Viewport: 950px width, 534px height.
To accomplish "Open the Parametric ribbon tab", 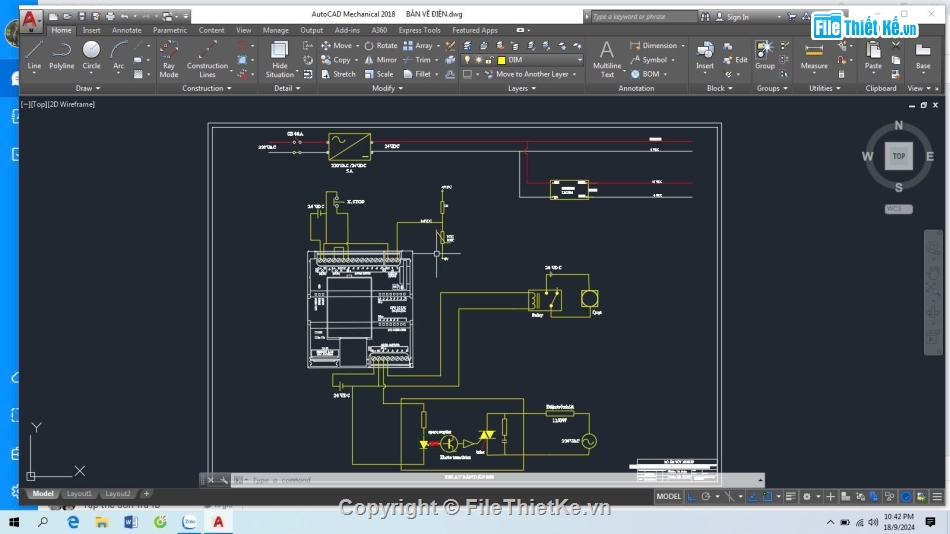I will coord(170,30).
